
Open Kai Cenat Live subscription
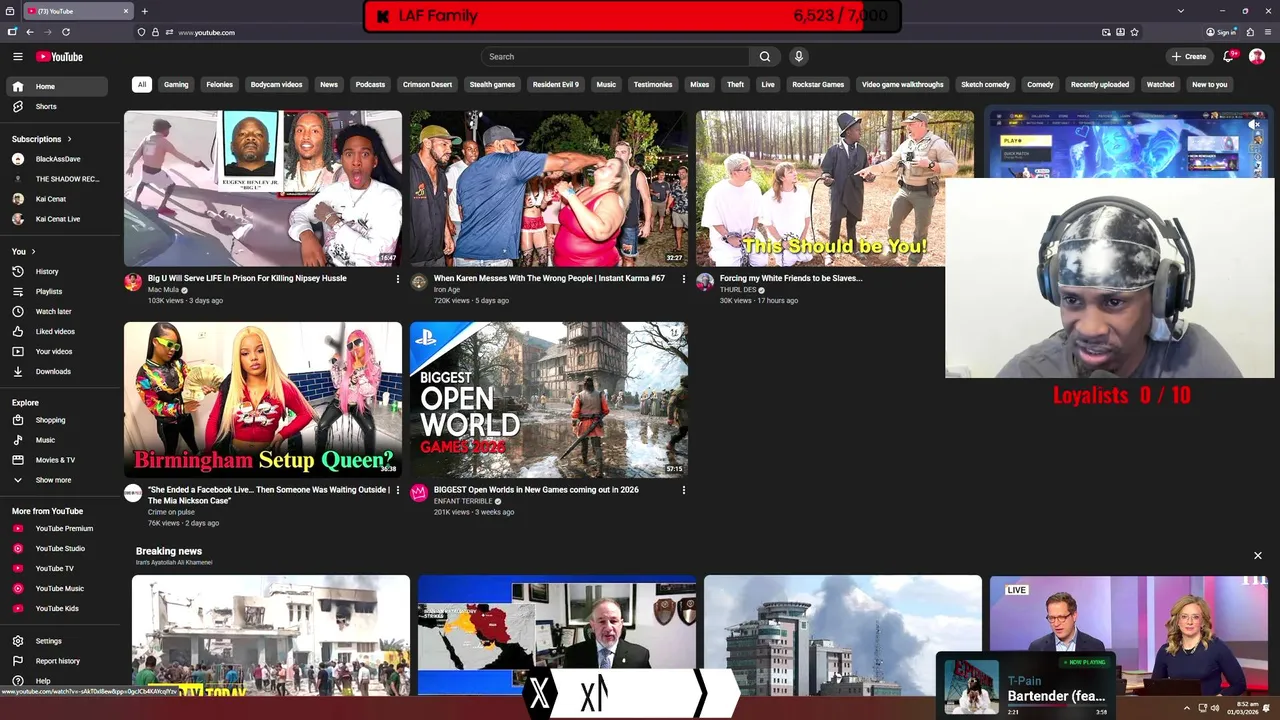(56, 219)
